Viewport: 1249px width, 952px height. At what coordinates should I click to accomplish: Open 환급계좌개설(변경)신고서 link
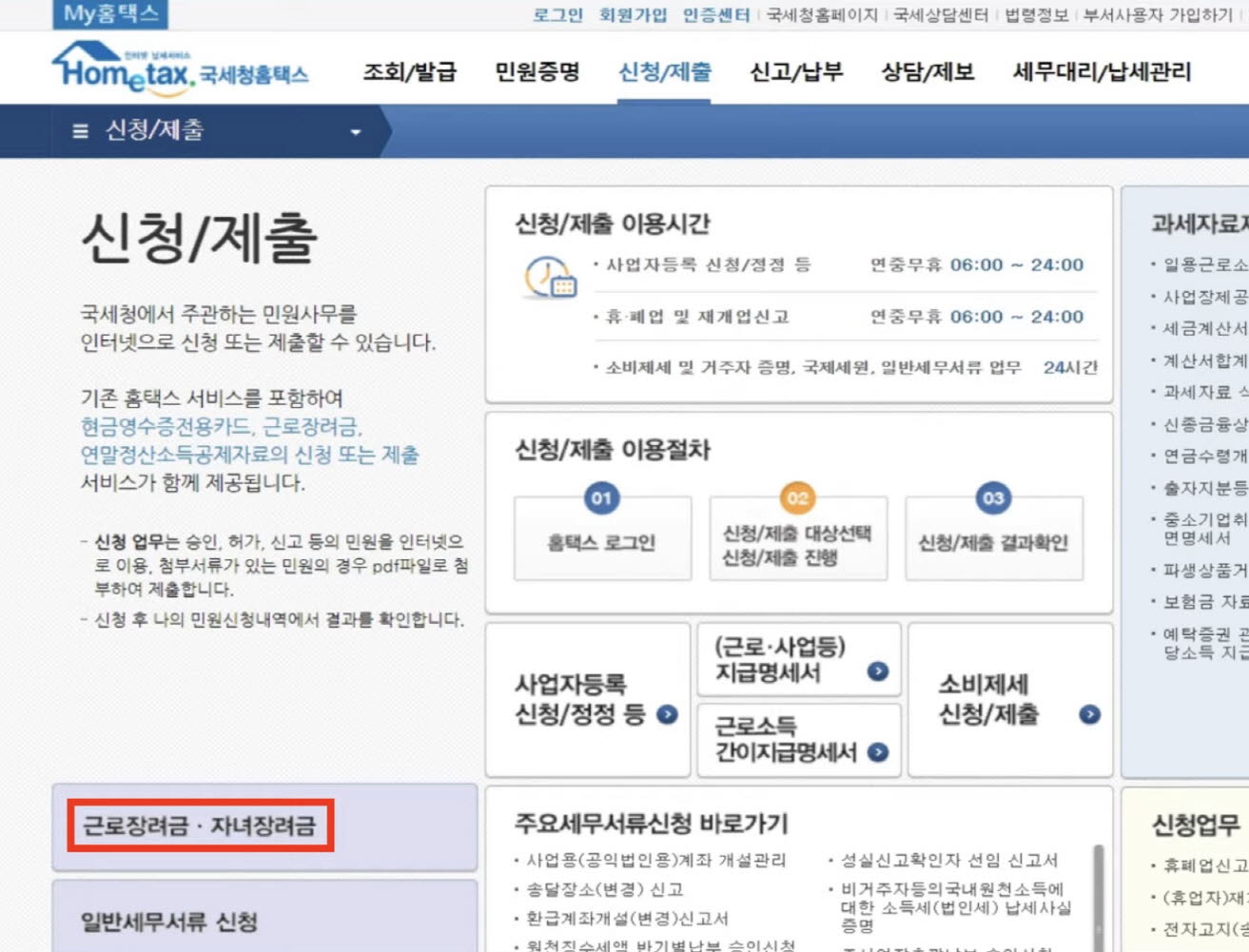(628, 918)
